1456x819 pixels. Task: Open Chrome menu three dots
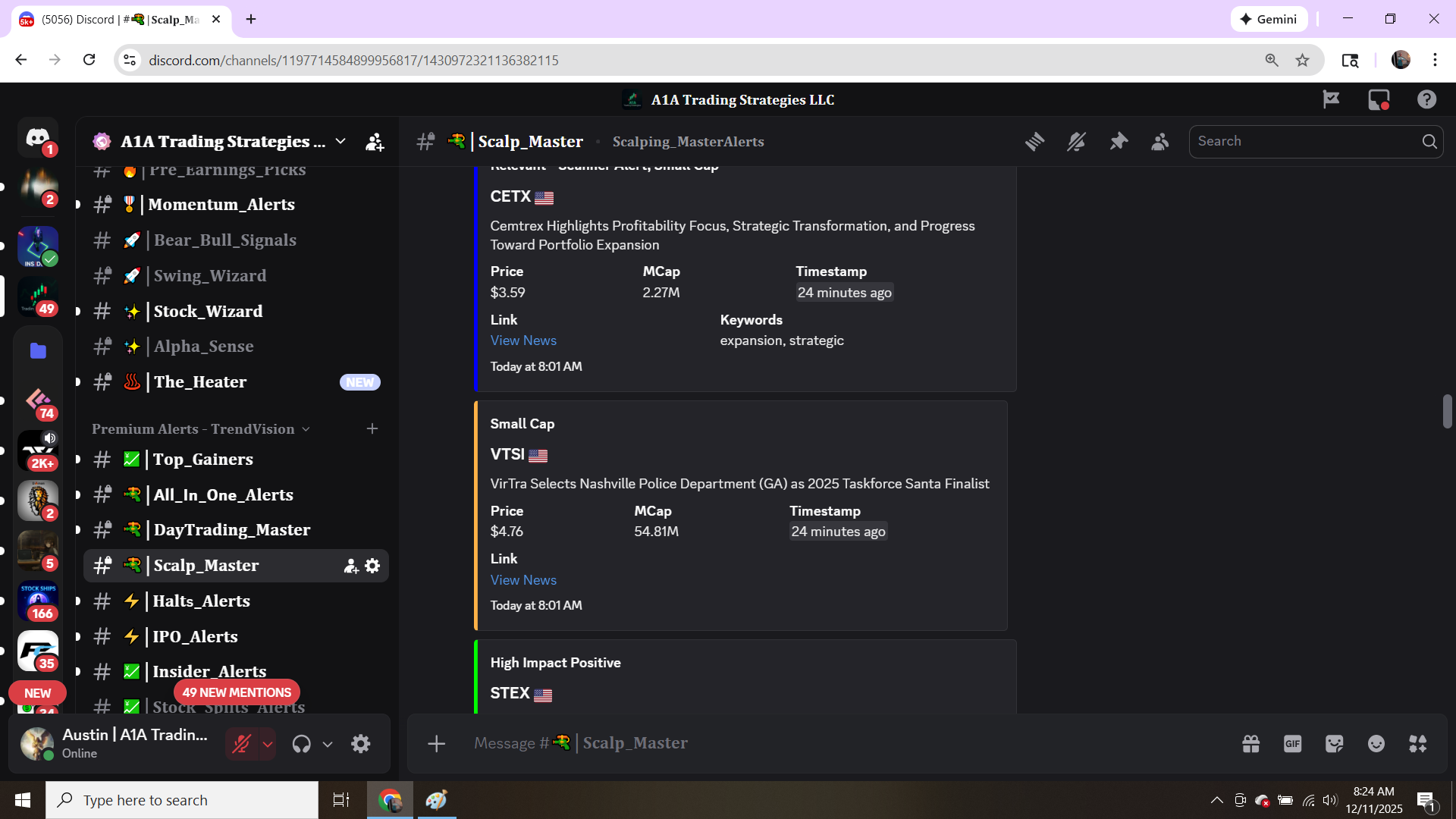pos(1435,60)
